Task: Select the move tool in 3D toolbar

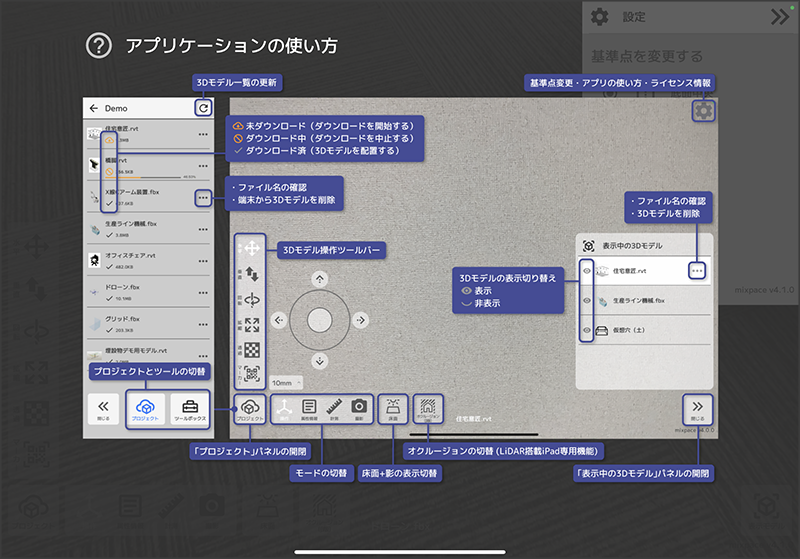Action: [x=251, y=248]
